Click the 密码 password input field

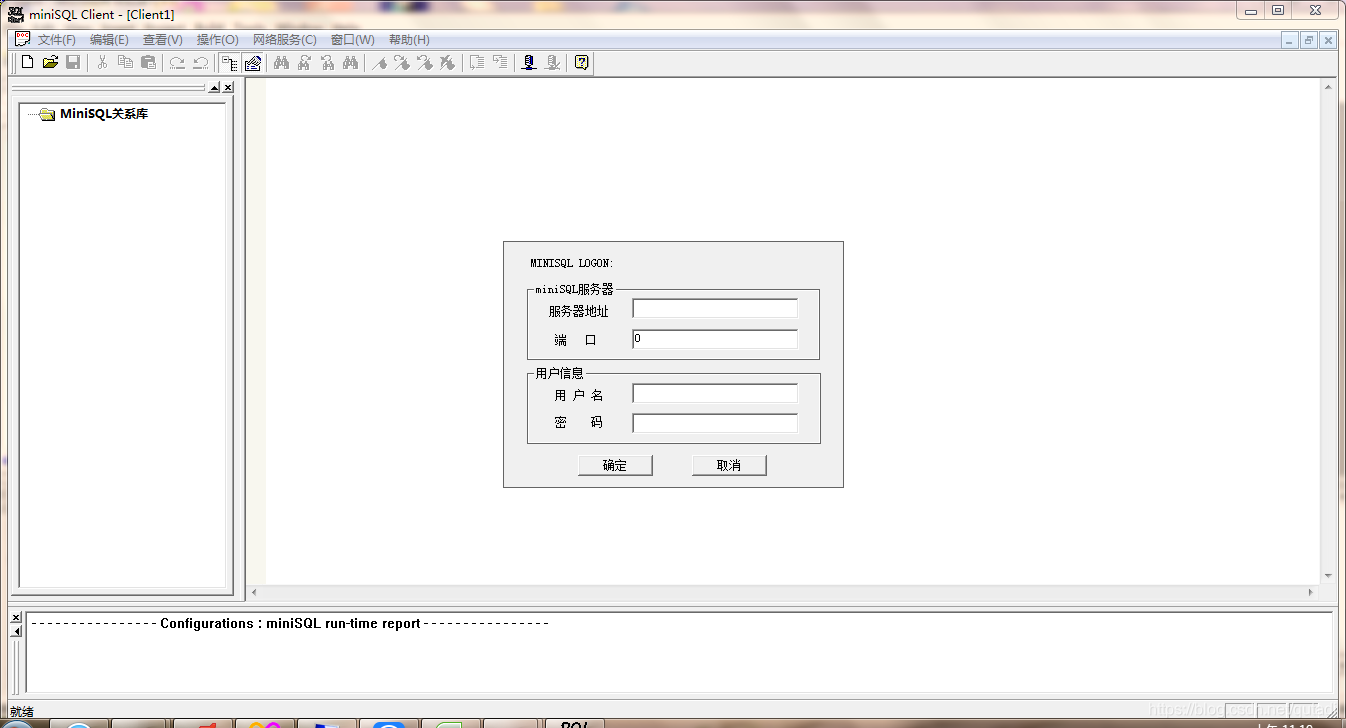pos(715,423)
